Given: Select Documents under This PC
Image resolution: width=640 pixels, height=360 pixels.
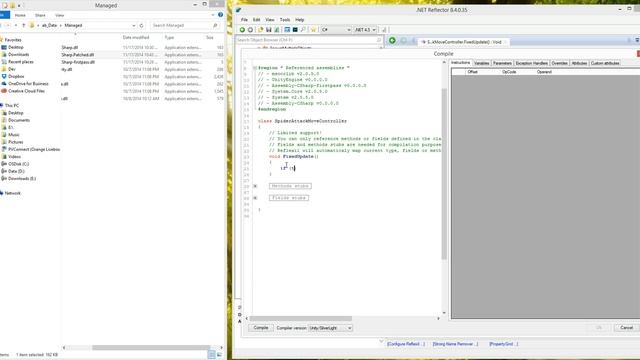Looking at the screenshot, I should click(x=19, y=120).
